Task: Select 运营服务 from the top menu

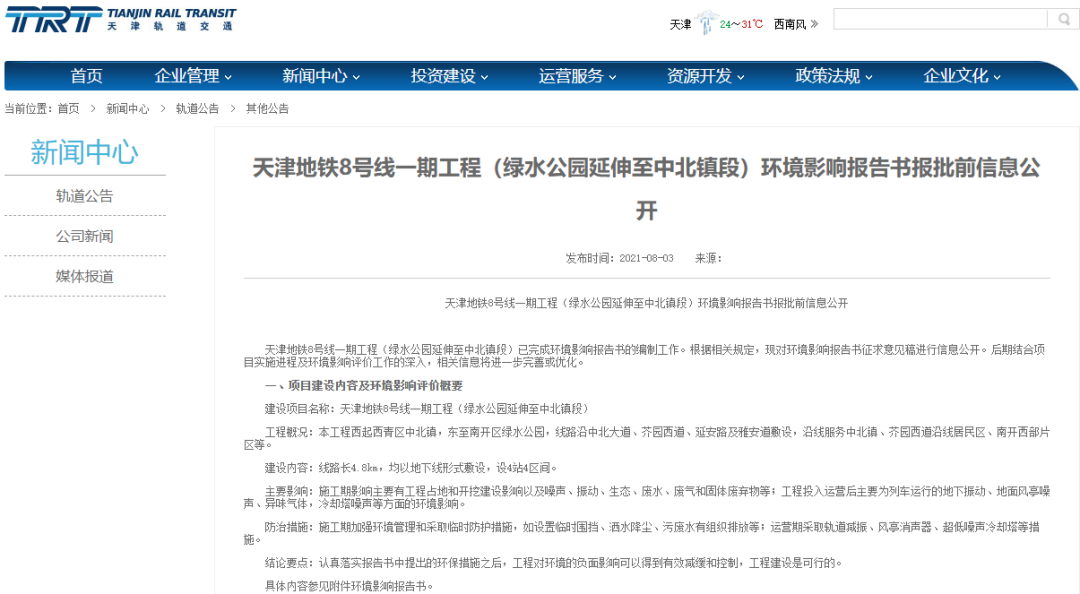Action: pos(573,75)
